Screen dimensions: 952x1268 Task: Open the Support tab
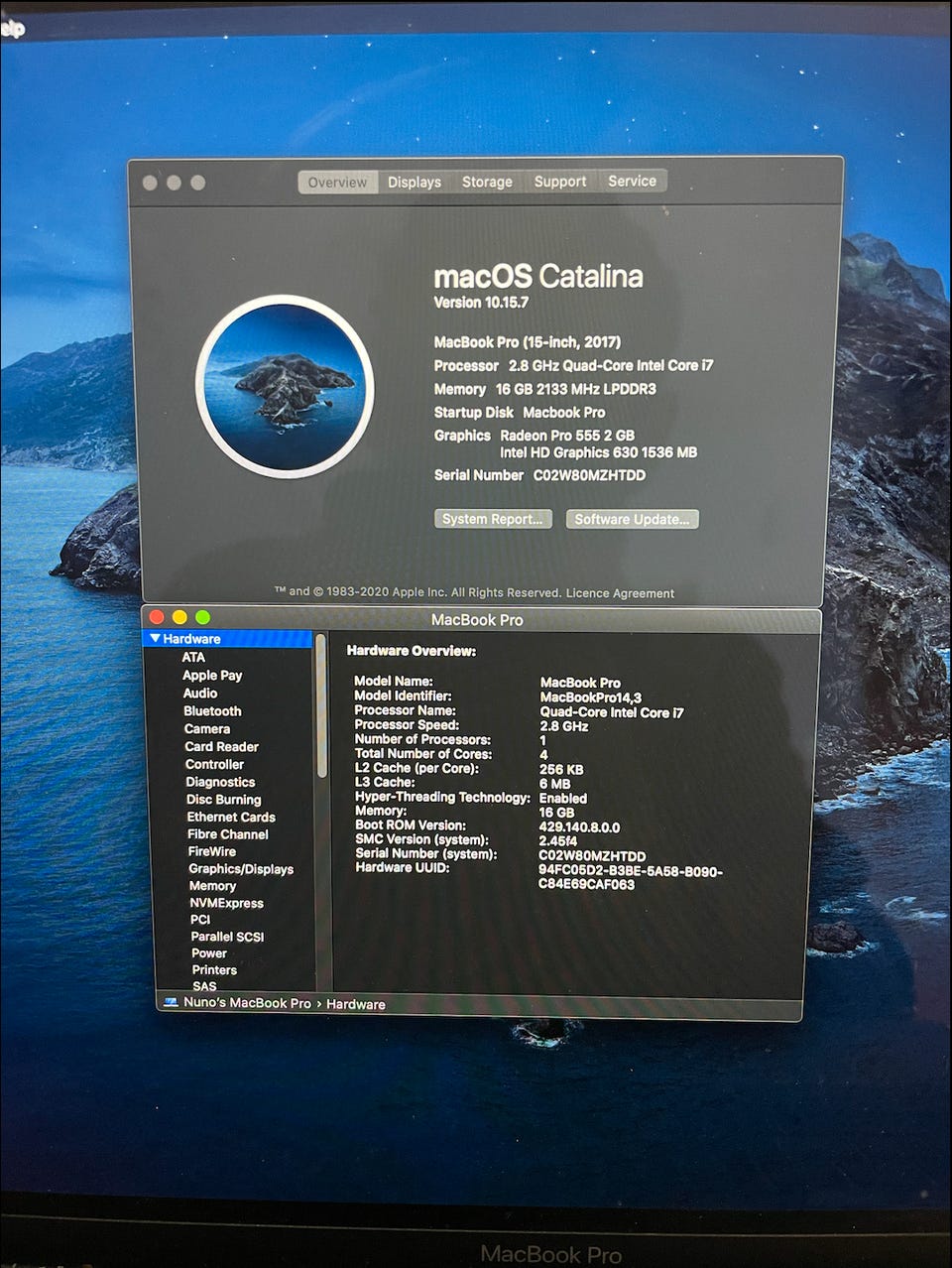(x=560, y=182)
